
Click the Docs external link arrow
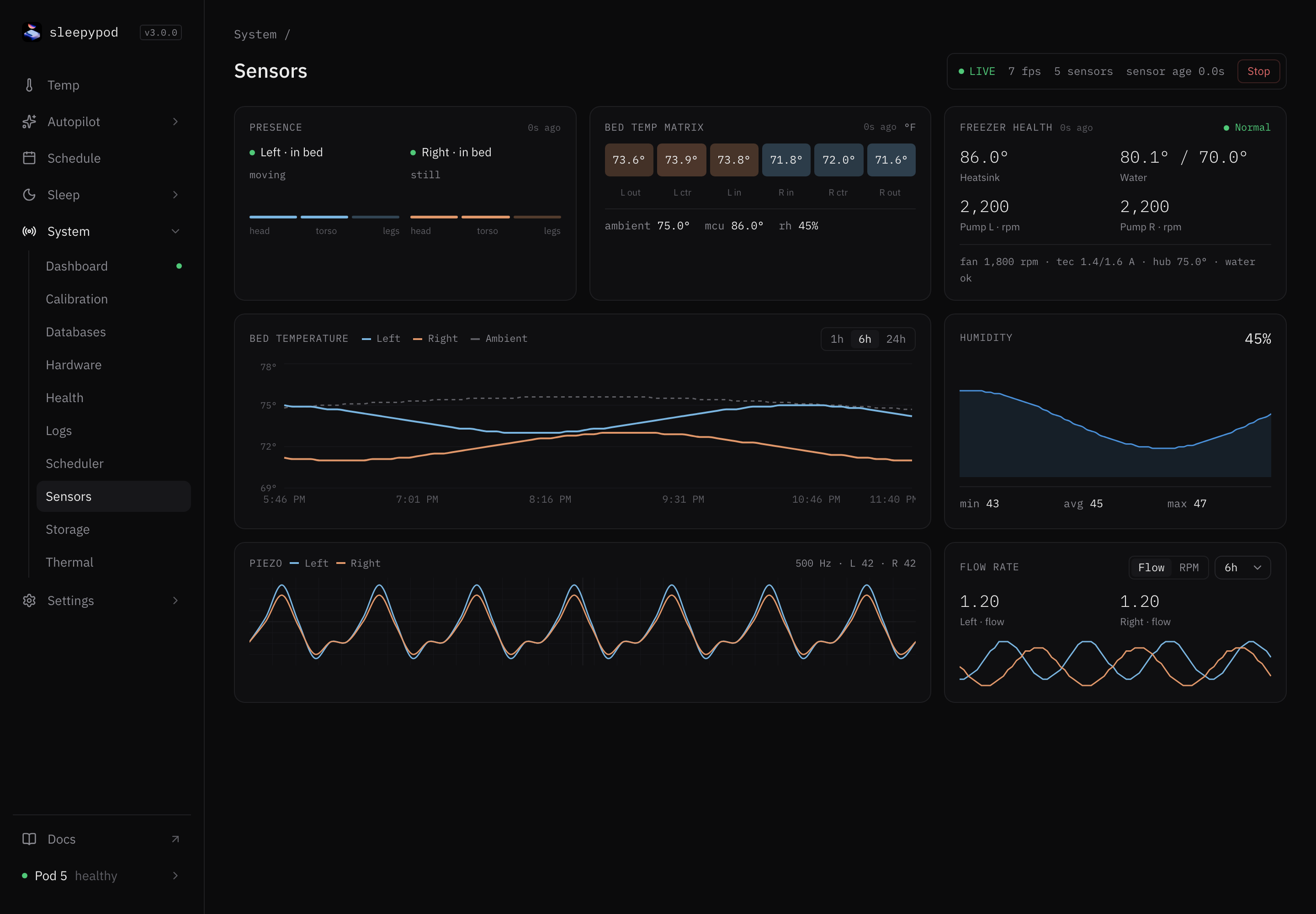(175, 839)
